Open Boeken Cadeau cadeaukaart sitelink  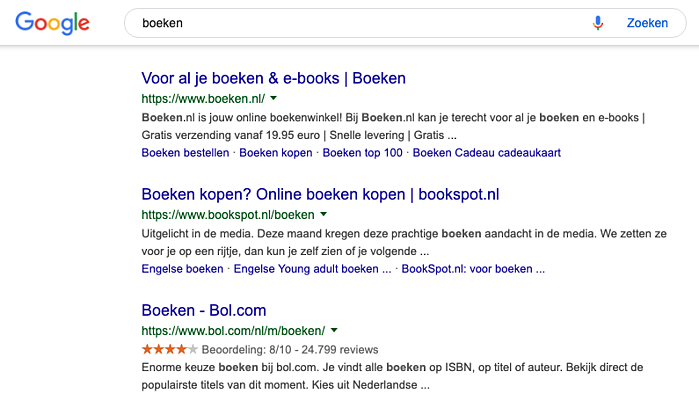pyautogui.click(x=486, y=153)
